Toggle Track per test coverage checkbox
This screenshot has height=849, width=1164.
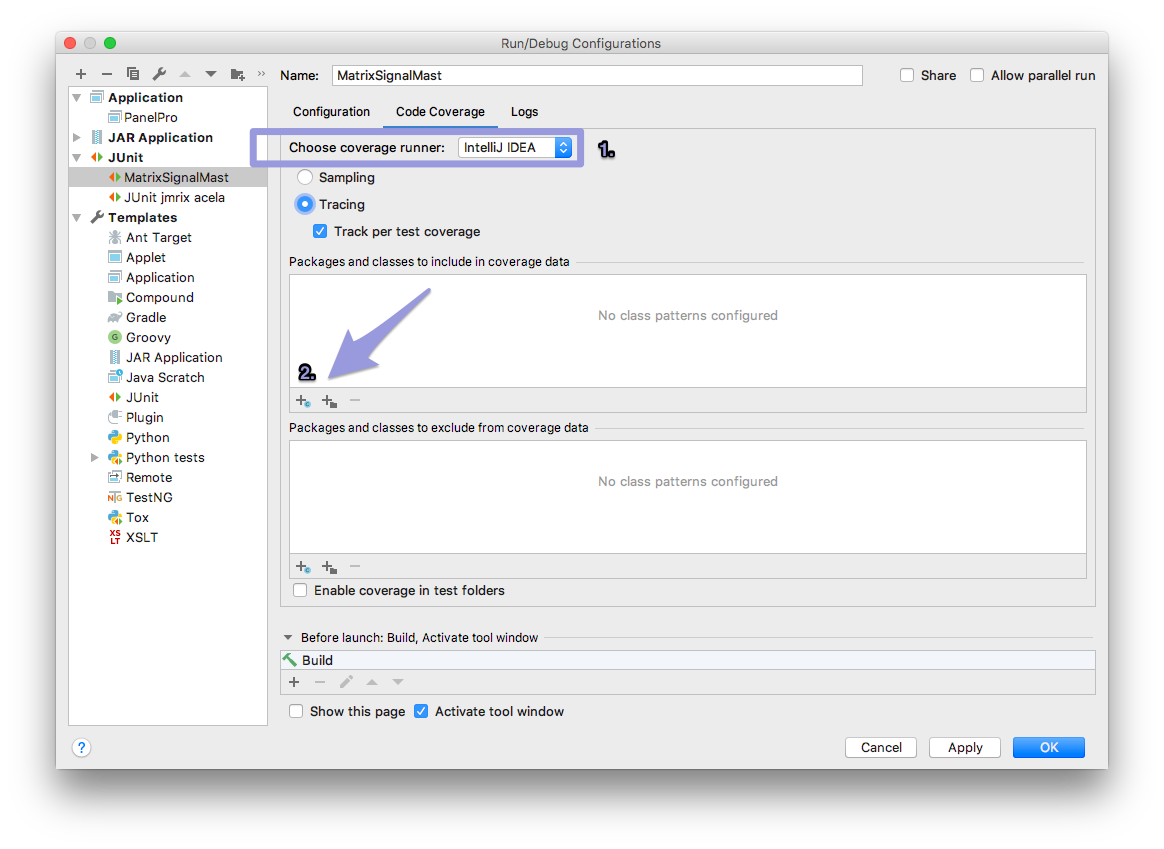pos(320,231)
